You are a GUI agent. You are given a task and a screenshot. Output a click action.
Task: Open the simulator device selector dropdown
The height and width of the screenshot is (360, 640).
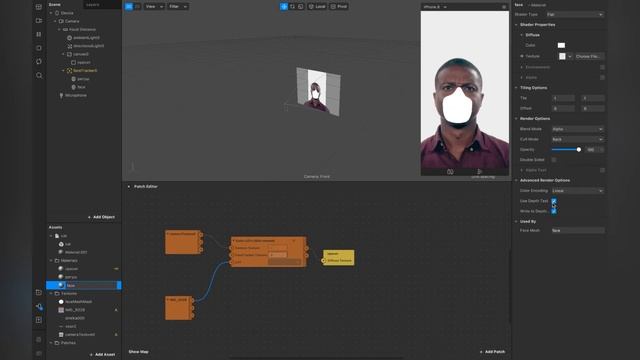(435, 7)
